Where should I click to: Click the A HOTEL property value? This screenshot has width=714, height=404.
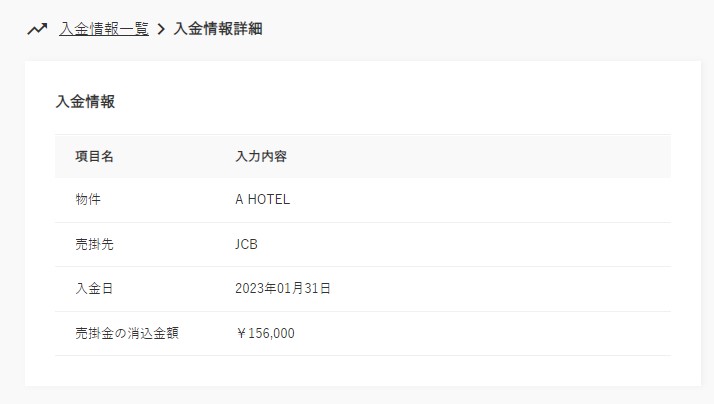pyautogui.click(x=262, y=200)
